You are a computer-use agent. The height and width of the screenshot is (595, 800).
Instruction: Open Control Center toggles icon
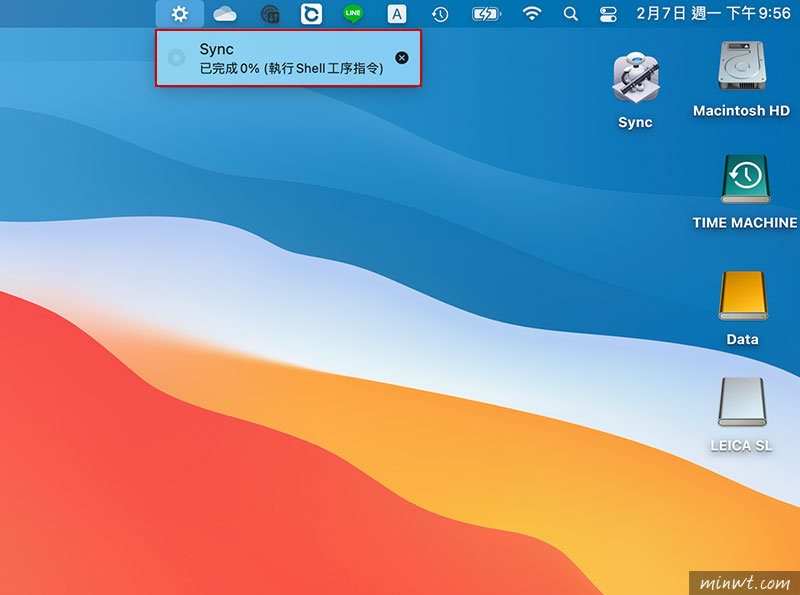point(608,14)
